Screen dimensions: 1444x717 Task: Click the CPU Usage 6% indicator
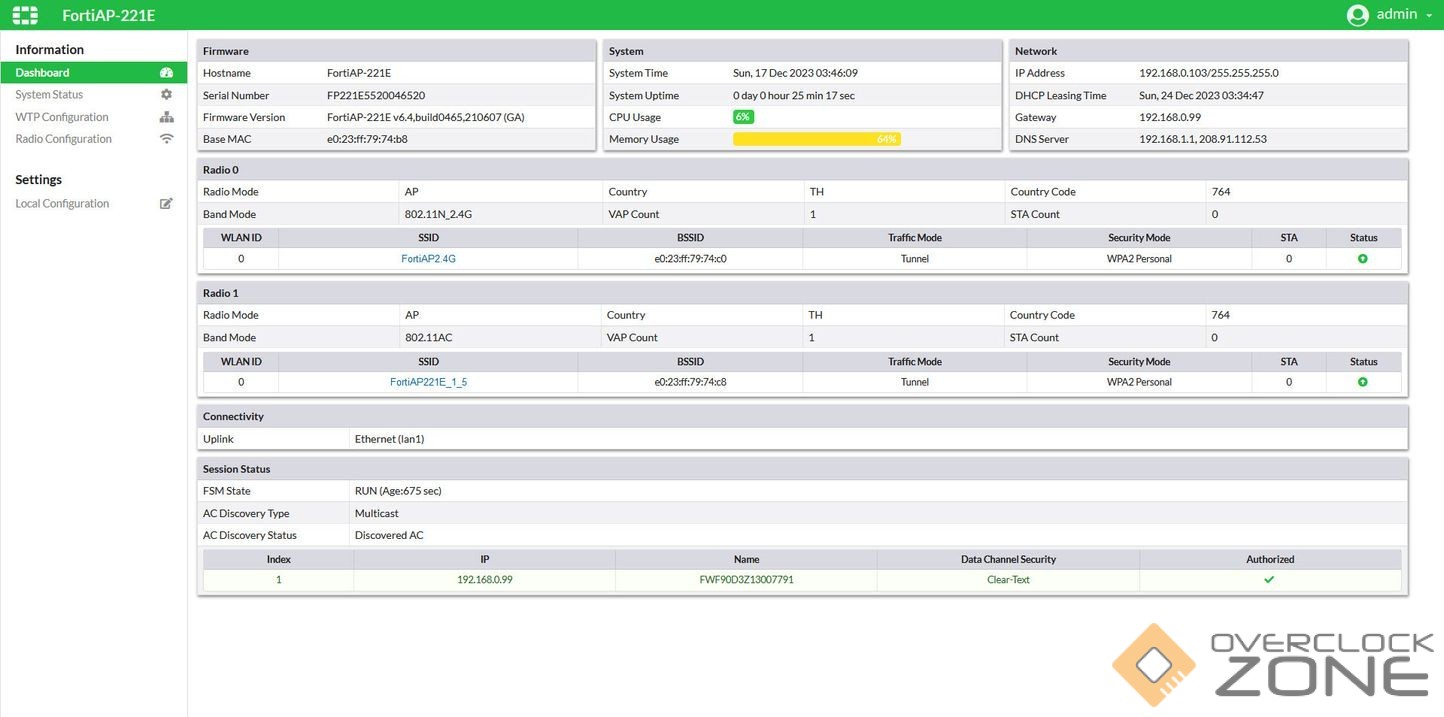click(743, 117)
